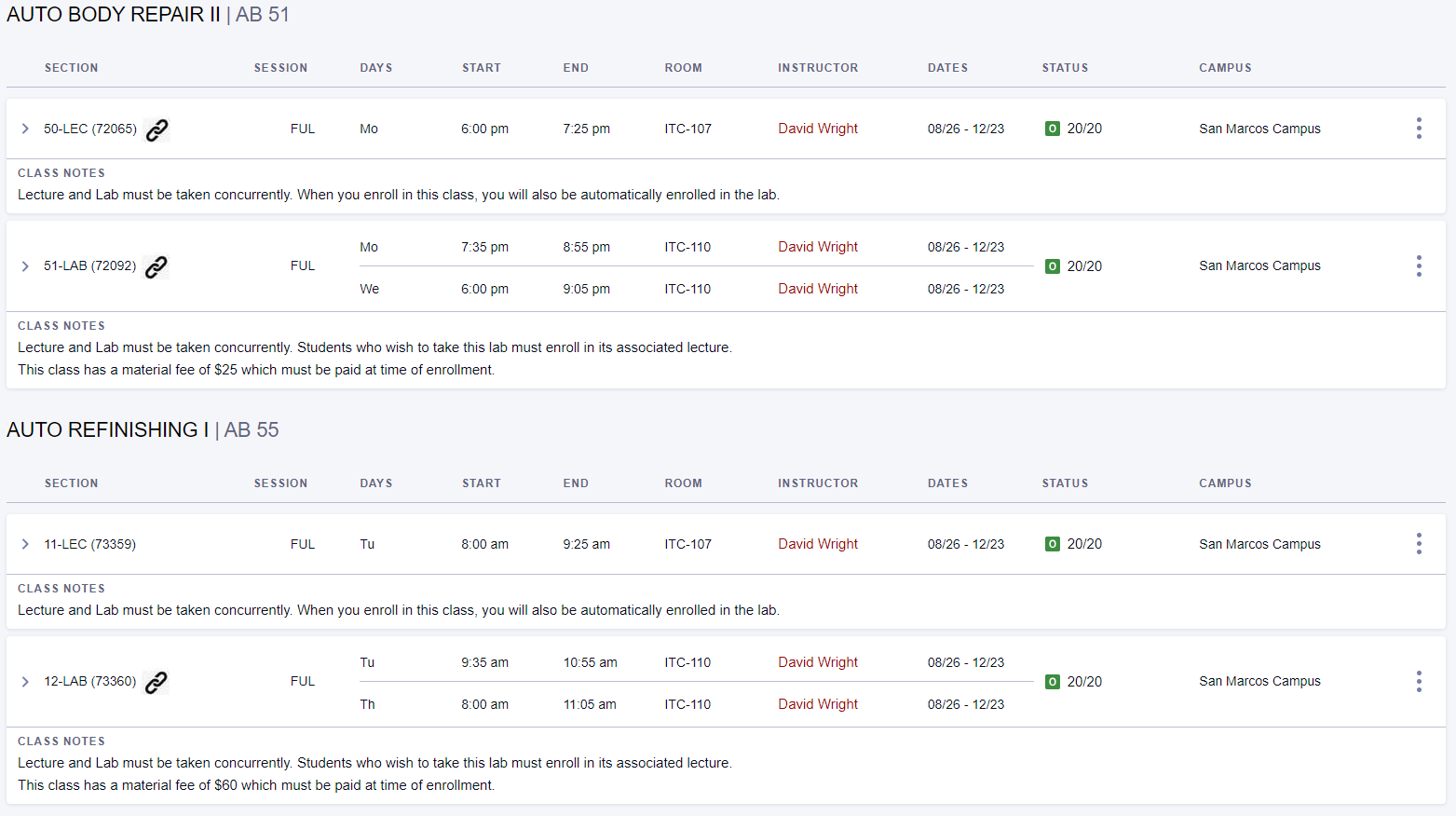Expand the 51-LAB (72092) section row

[x=25, y=266]
